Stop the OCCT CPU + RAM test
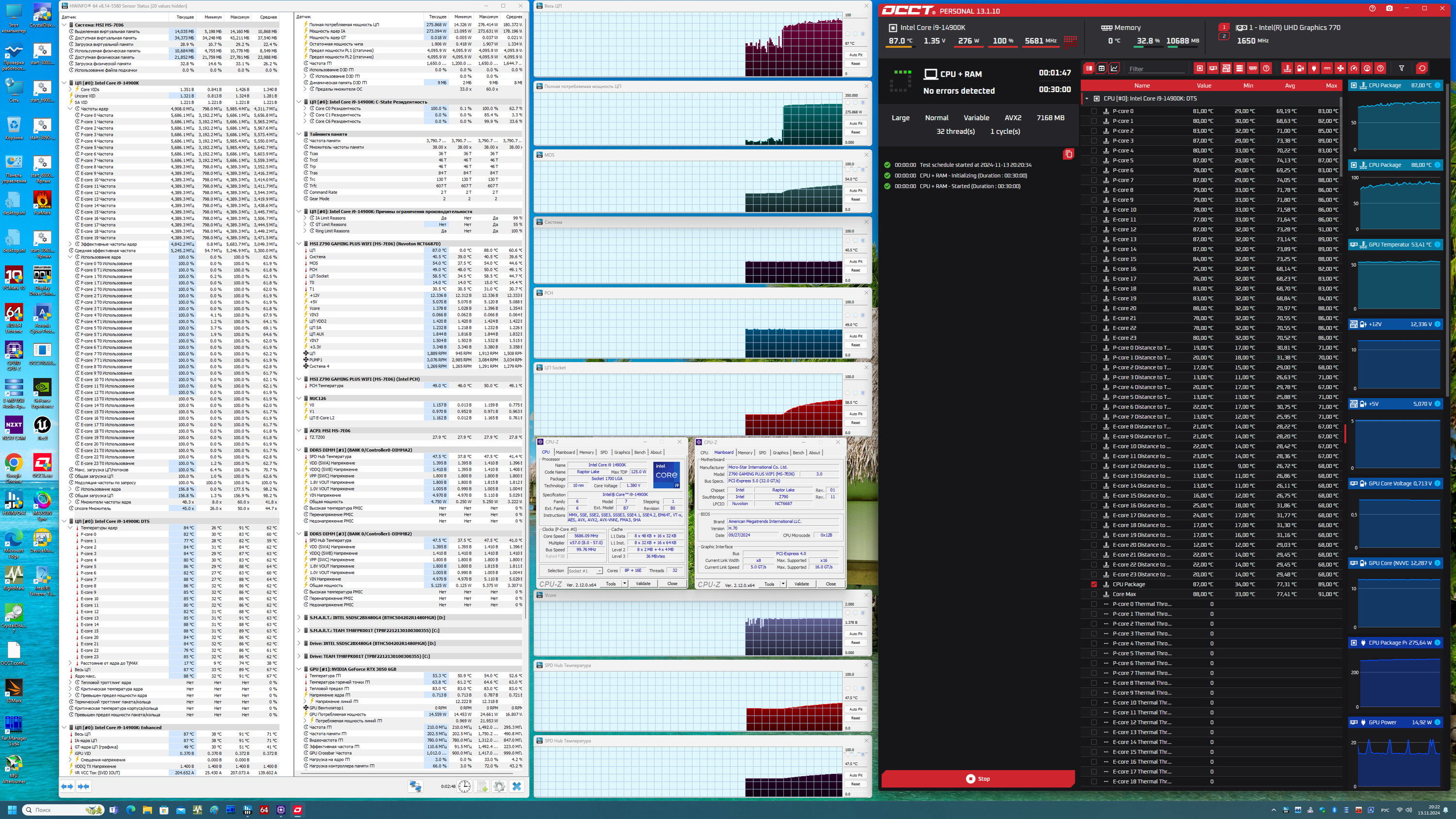 (x=978, y=779)
